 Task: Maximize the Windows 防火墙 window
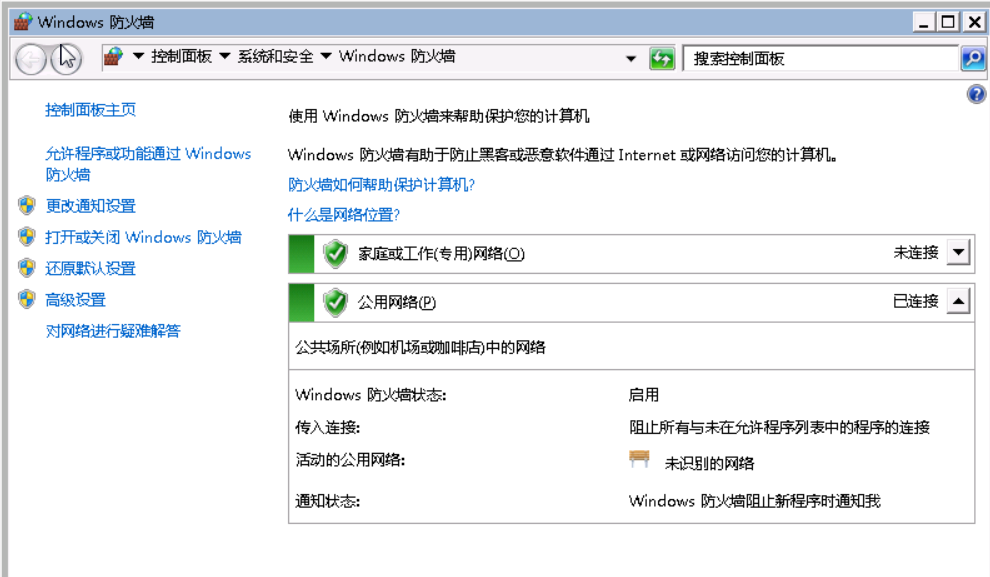click(x=948, y=22)
